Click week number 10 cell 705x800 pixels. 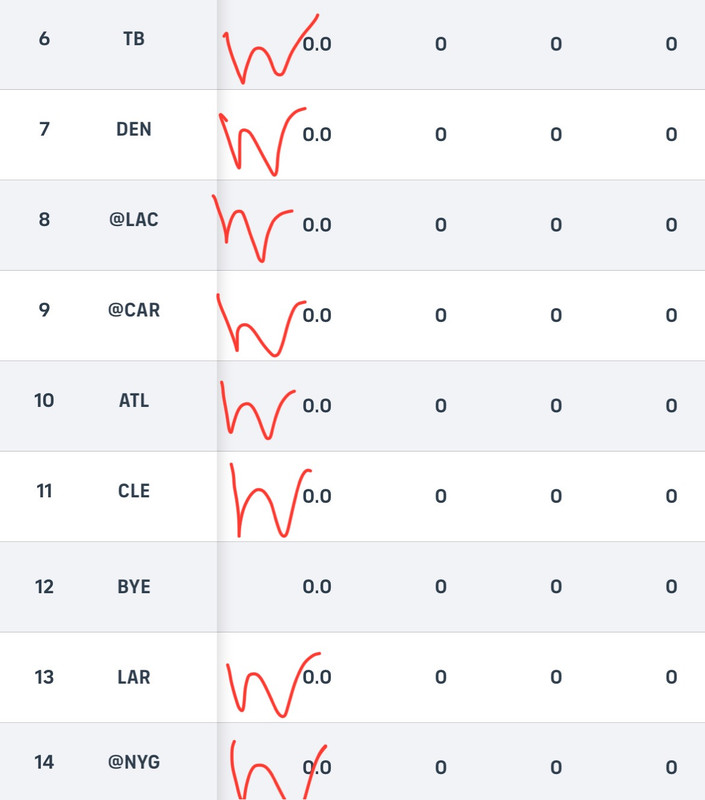point(44,401)
